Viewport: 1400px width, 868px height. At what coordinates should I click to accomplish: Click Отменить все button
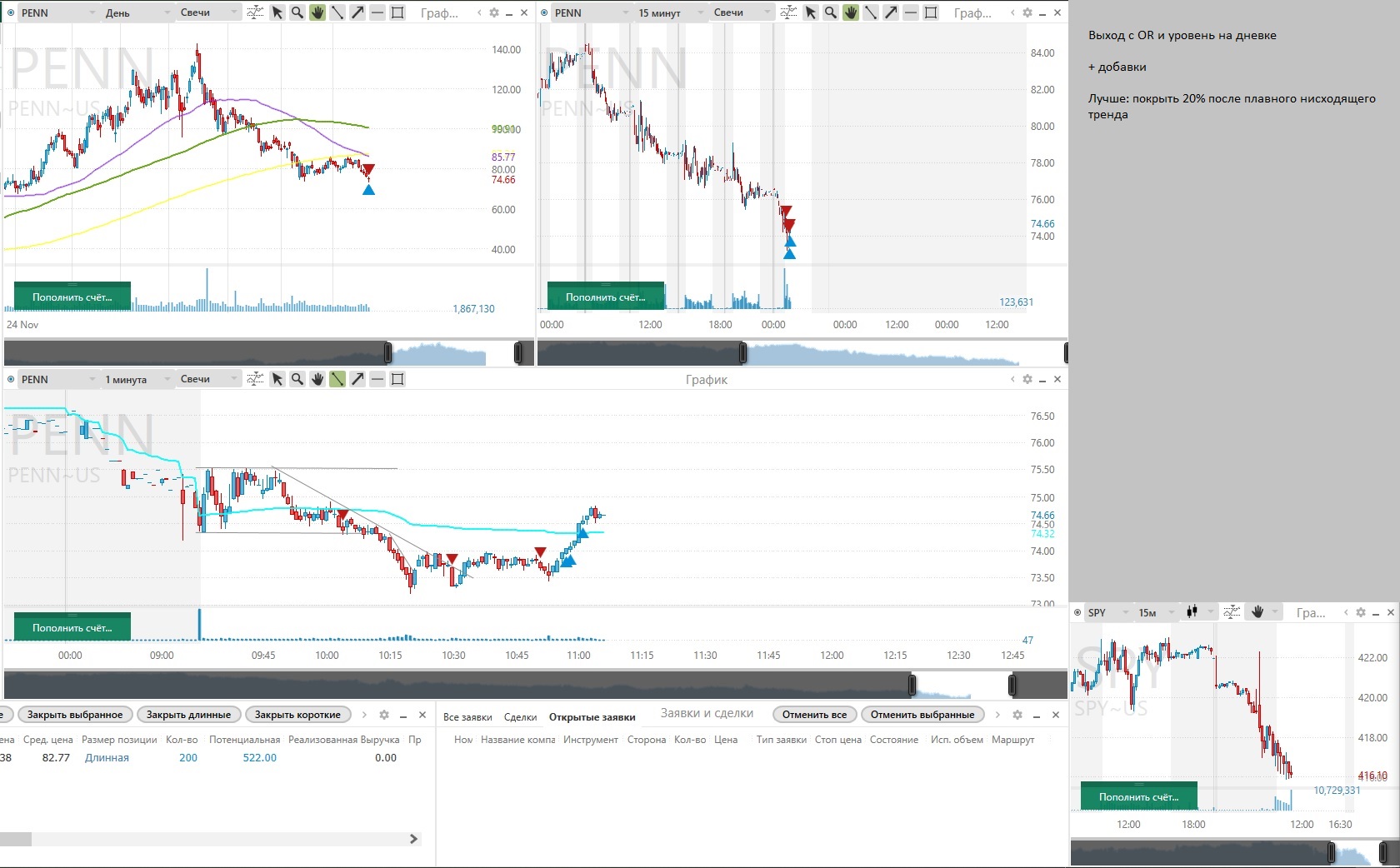(814, 715)
